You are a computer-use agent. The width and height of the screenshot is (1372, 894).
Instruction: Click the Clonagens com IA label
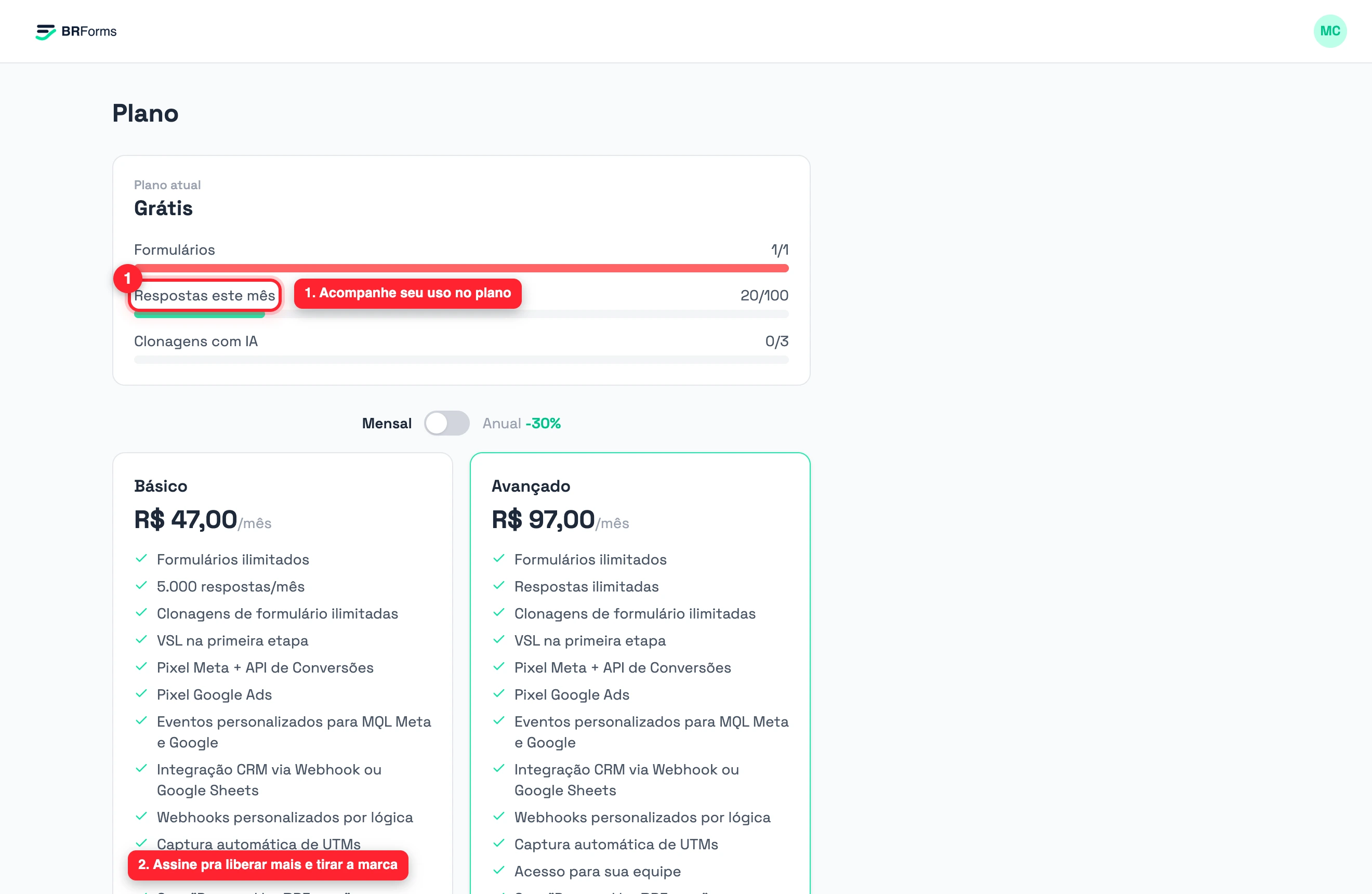[195, 341]
